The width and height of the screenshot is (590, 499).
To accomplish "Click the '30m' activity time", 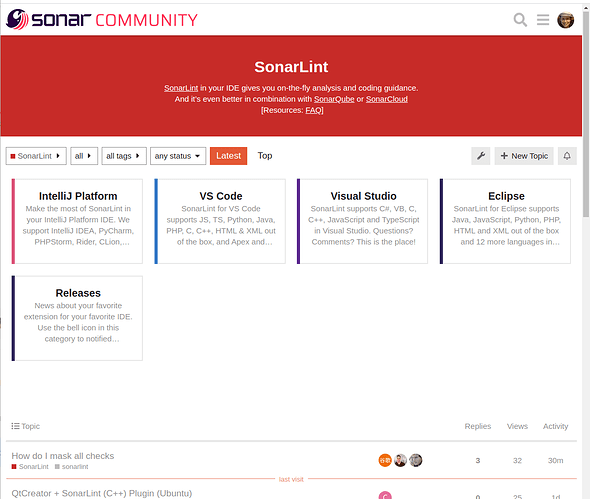I will [x=555, y=460].
